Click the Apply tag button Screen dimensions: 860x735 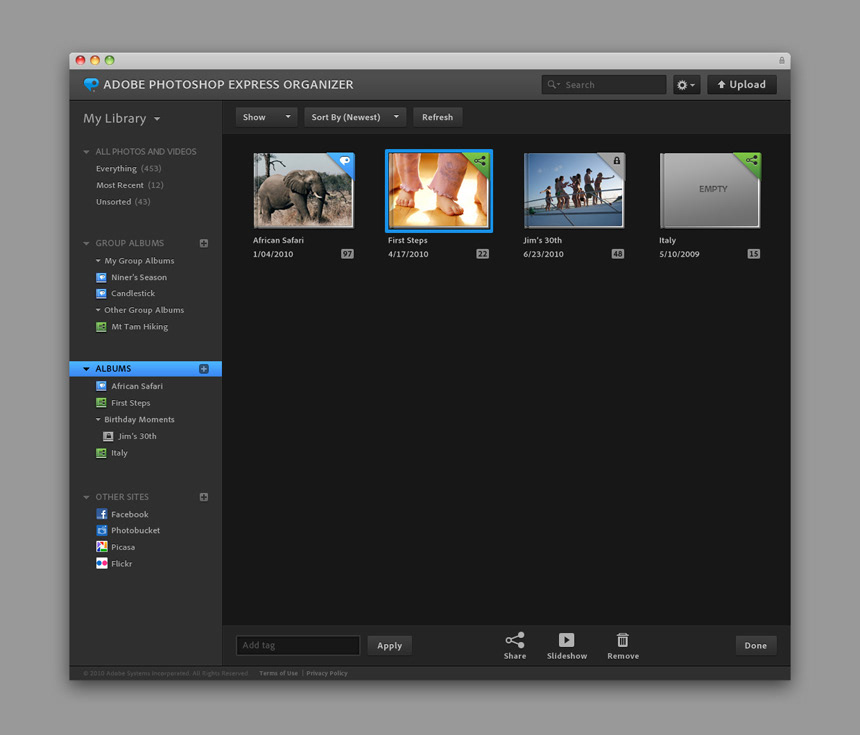pyautogui.click(x=389, y=646)
